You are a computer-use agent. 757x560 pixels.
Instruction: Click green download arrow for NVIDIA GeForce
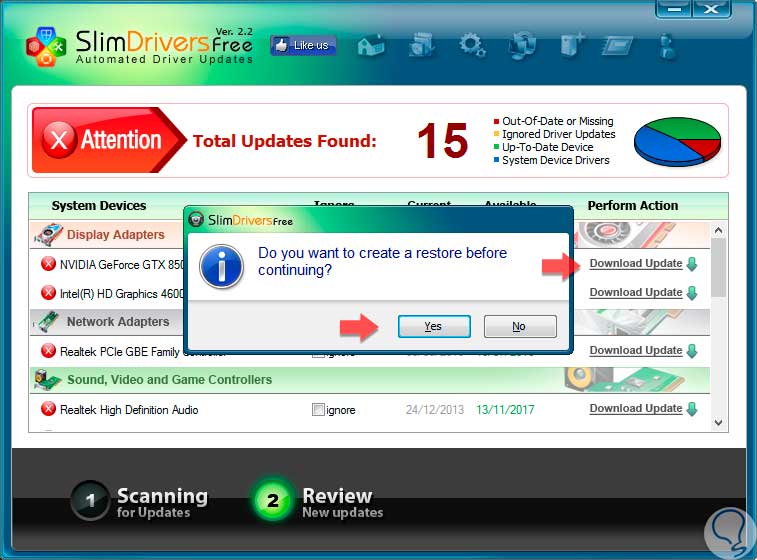coord(692,265)
